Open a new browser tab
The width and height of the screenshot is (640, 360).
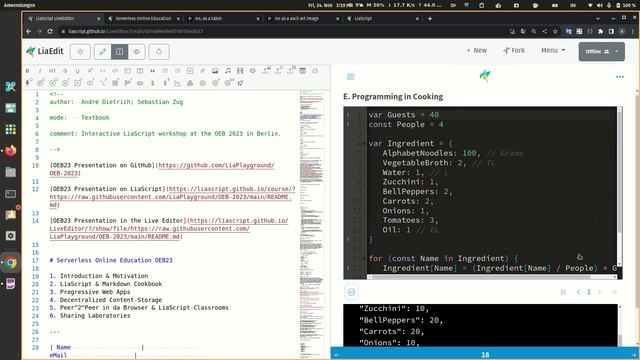(430, 19)
